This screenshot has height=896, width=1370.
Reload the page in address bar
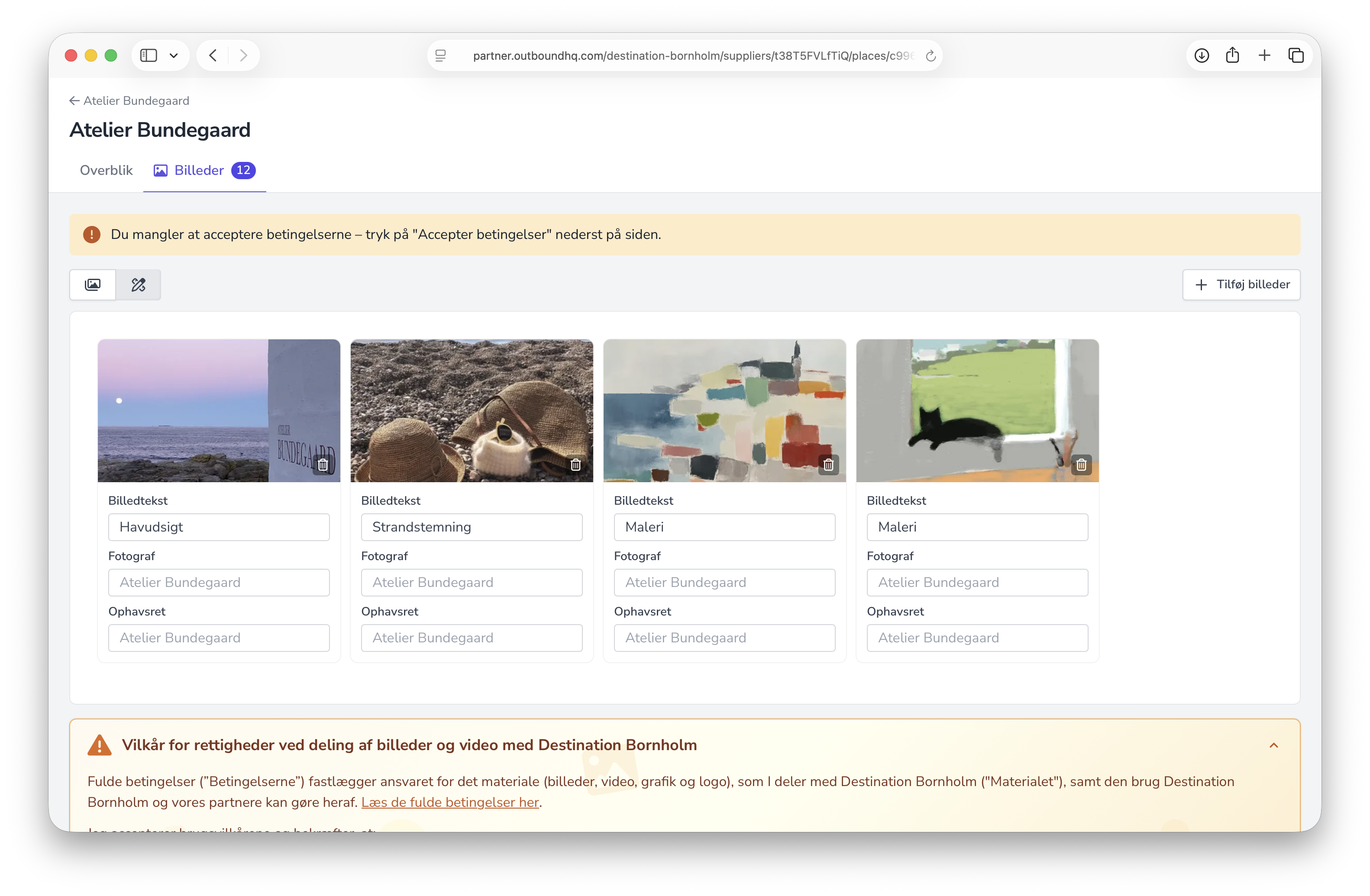(x=931, y=56)
